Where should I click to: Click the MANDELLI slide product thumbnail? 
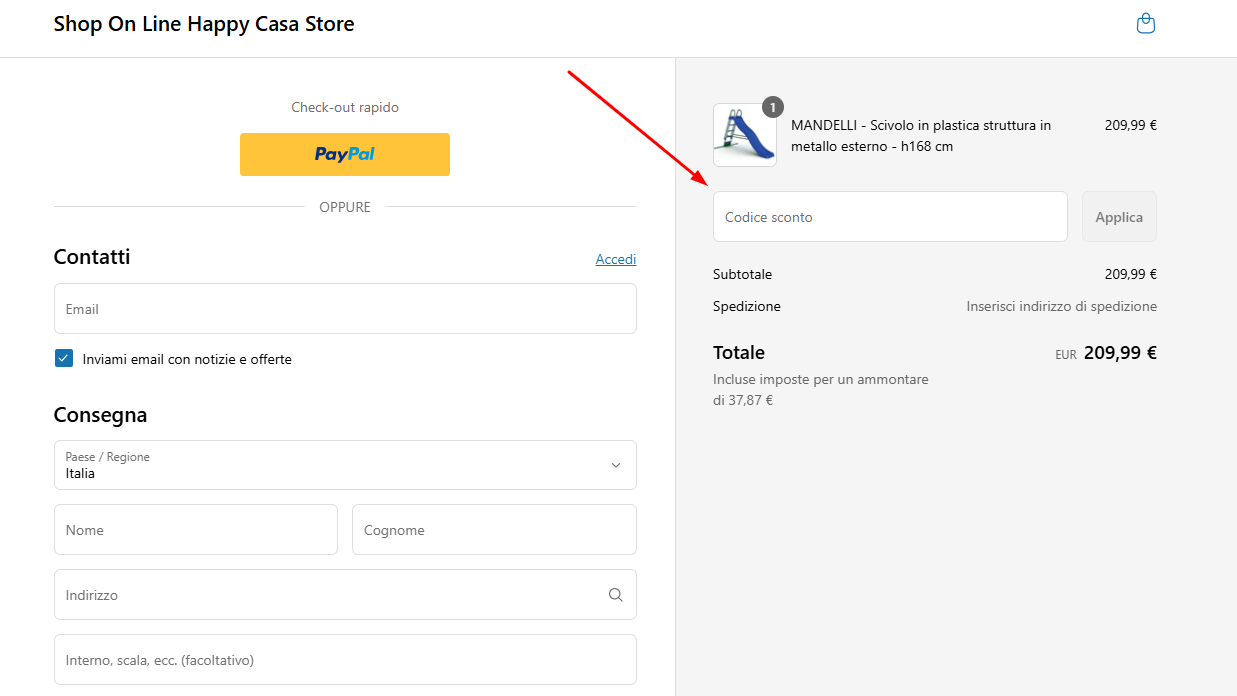(744, 135)
